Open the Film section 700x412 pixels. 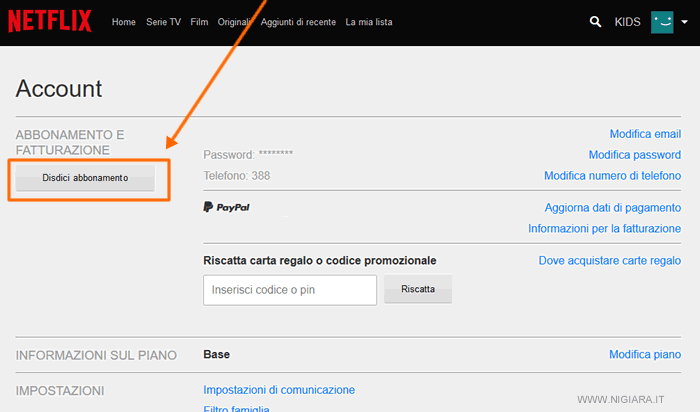click(199, 21)
